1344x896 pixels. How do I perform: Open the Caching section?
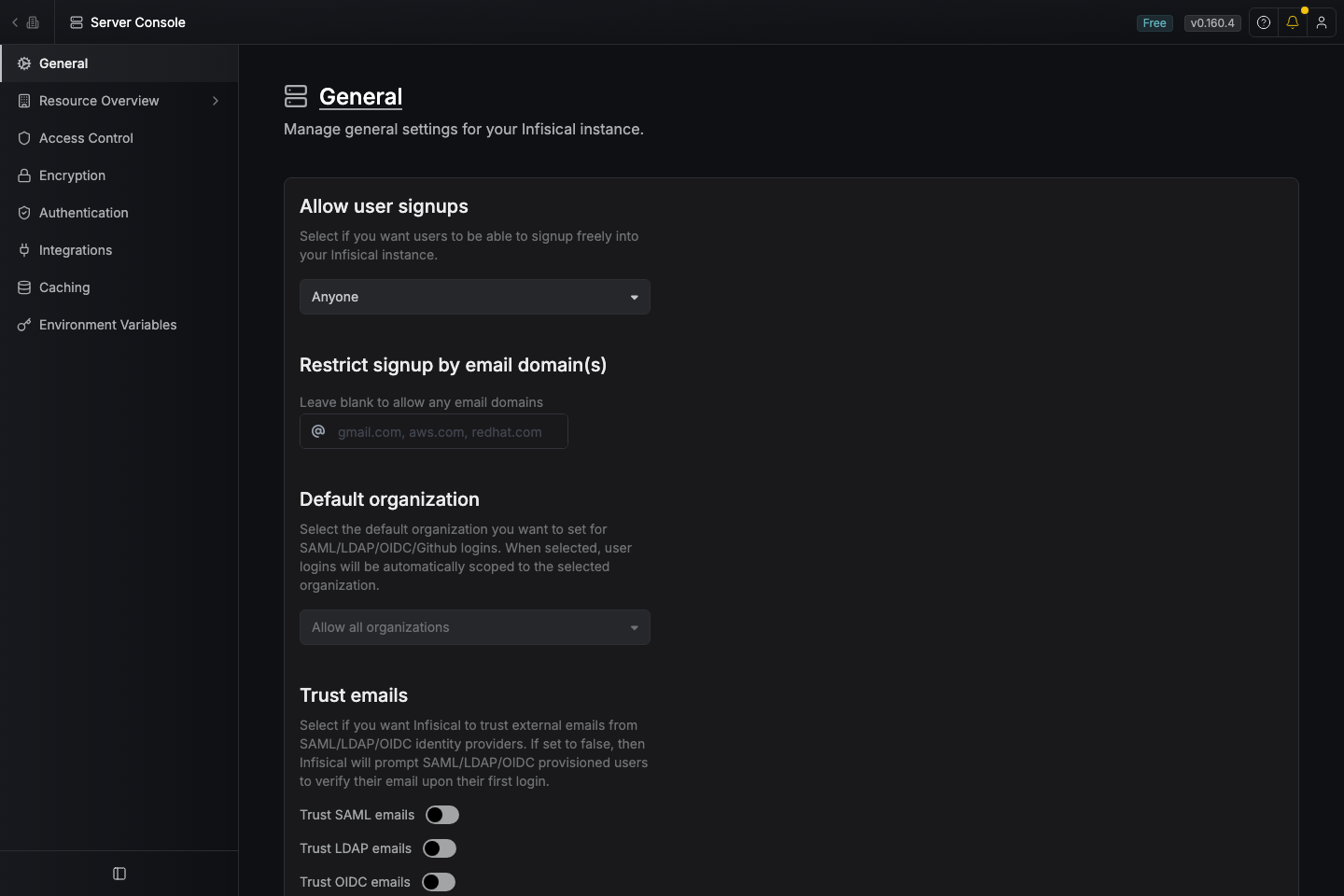click(119, 287)
